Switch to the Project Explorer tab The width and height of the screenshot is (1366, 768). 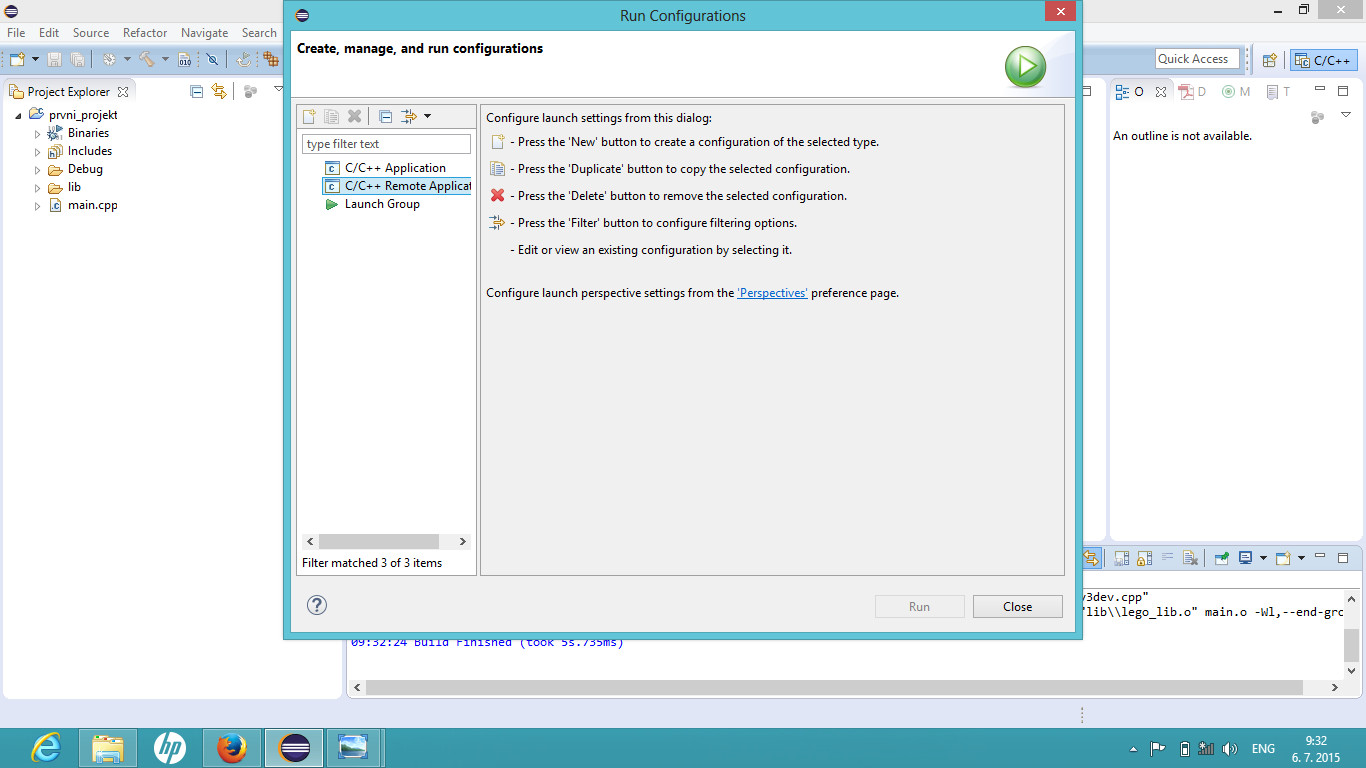67,91
